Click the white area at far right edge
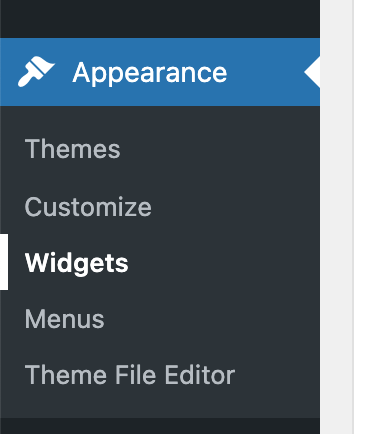Image resolution: width=380 pixels, height=434 pixels. point(367,217)
